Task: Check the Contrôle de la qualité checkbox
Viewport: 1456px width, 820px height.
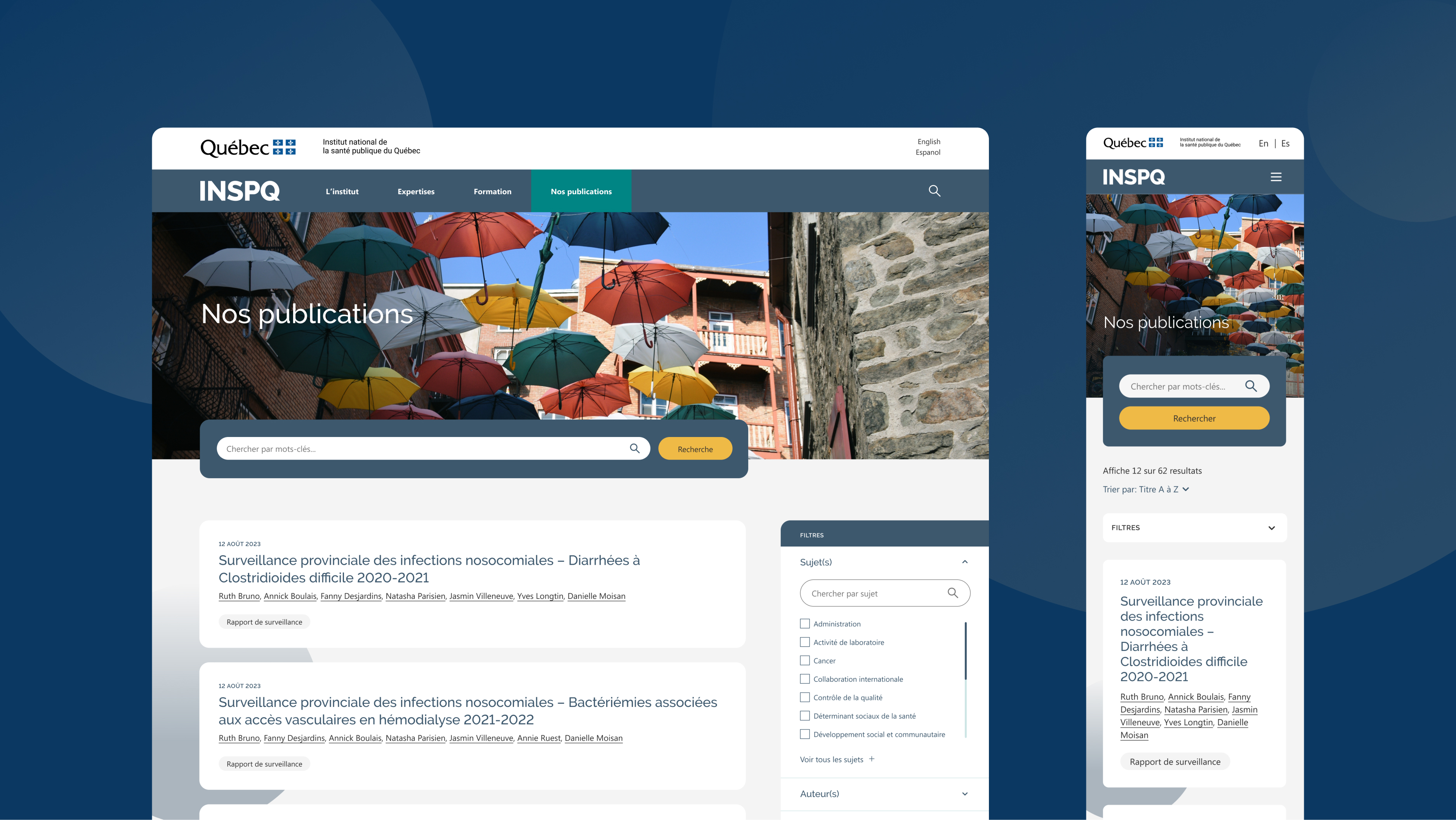Action: point(805,697)
